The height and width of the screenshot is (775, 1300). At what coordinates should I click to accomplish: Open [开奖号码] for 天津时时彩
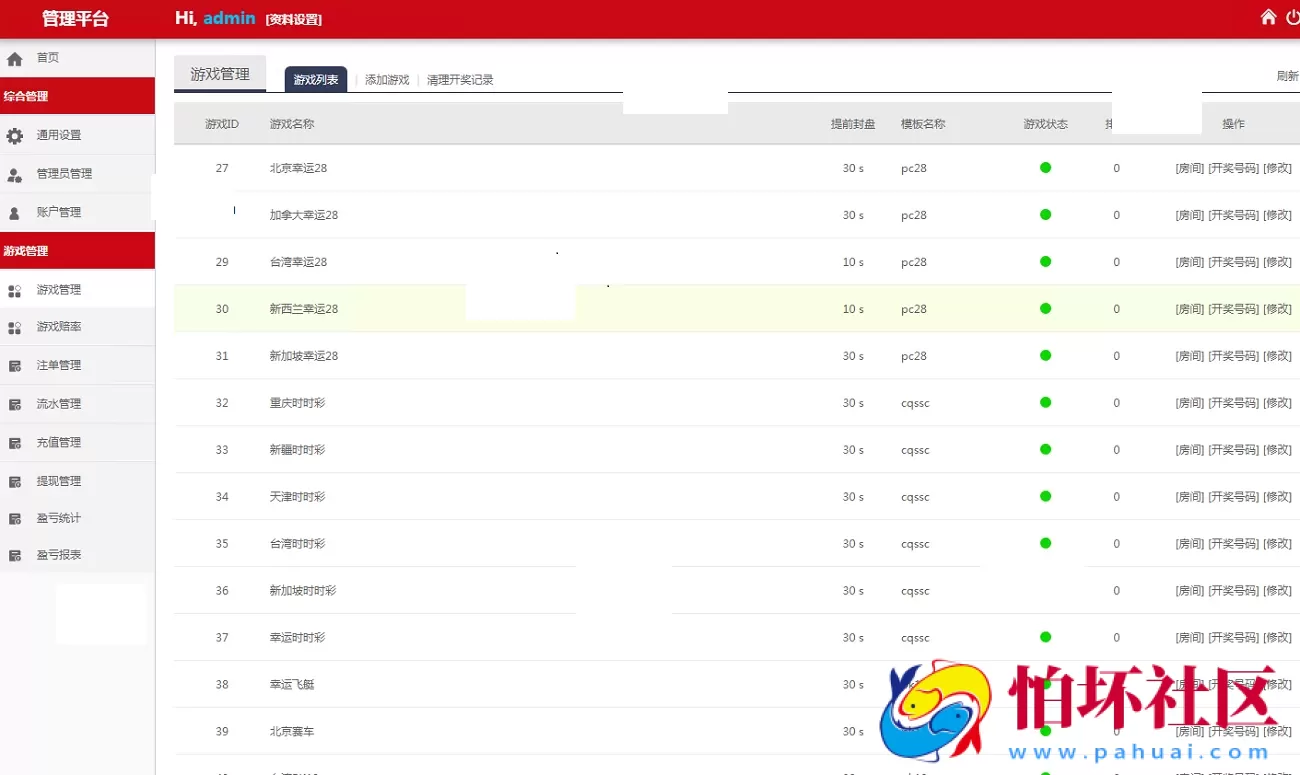point(1233,497)
